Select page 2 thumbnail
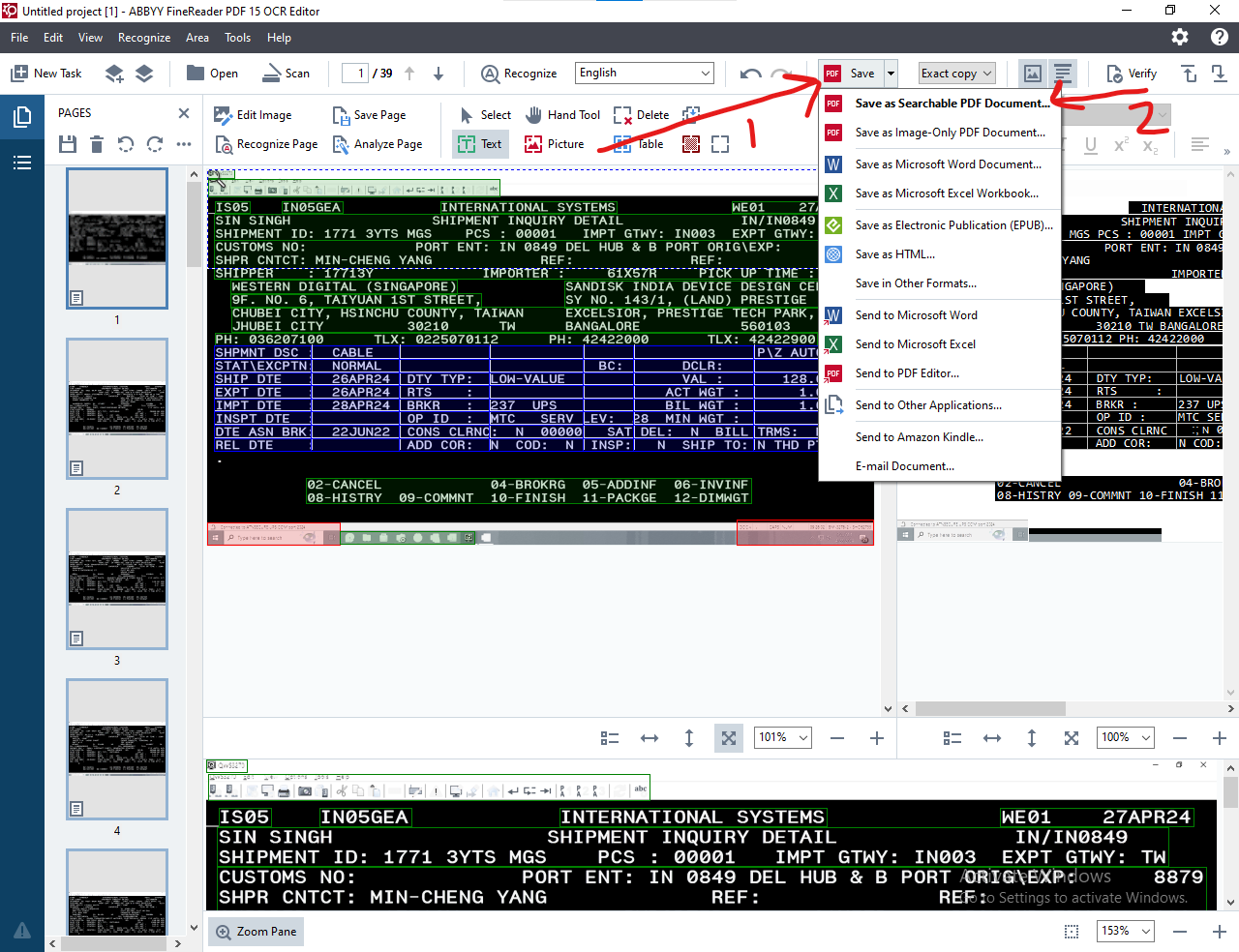Viewport: 1239px width, 952px height. tap(117, 408)
